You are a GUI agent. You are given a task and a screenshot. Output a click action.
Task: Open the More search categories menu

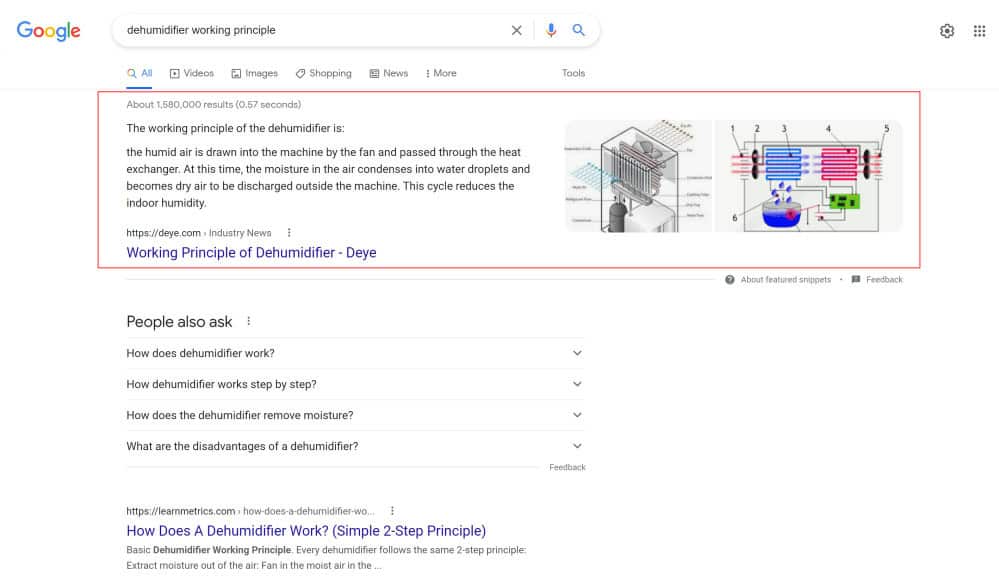(x=441, y=73)
